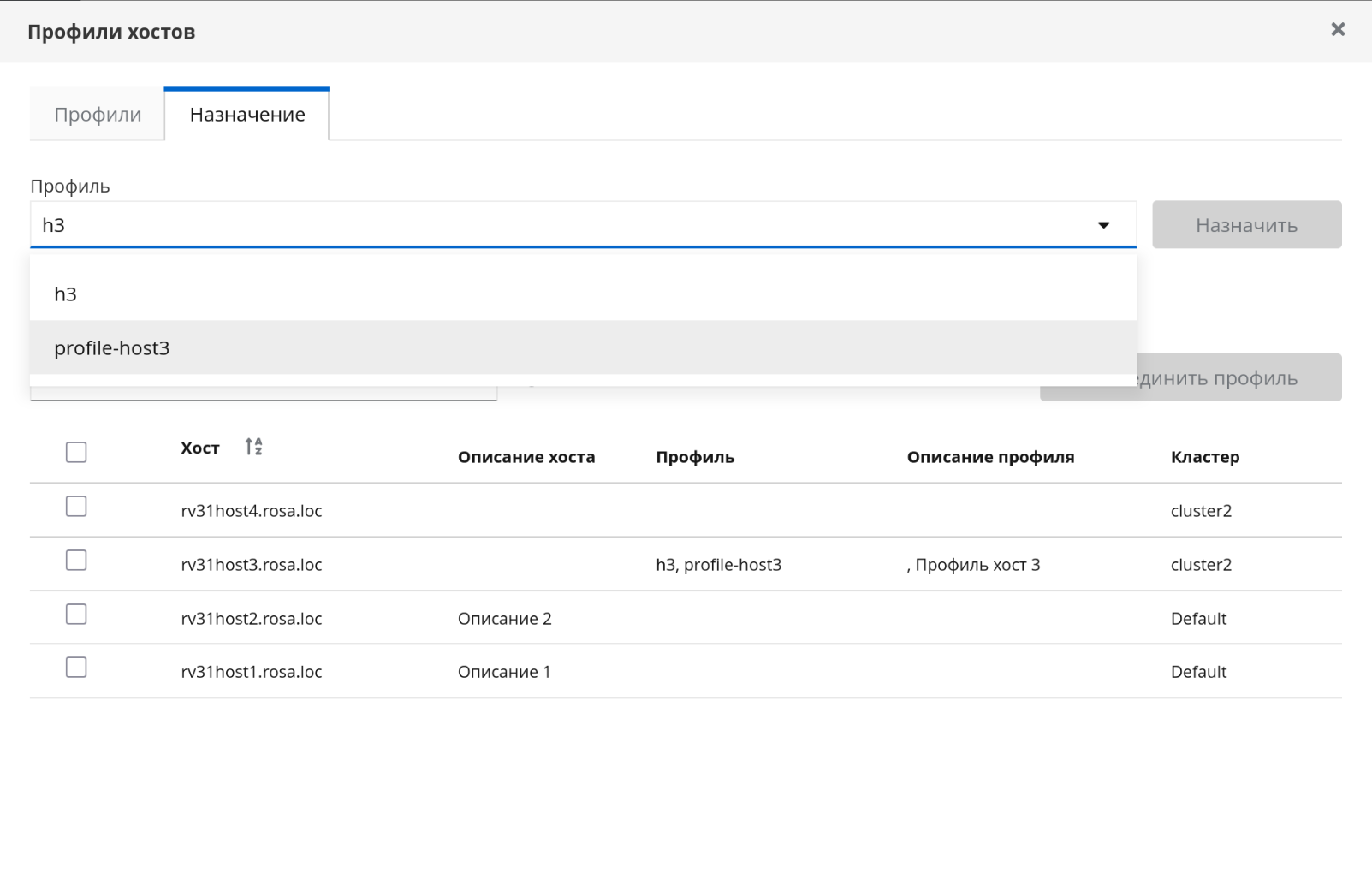Click the rv31host1.rosa.loc host name
This screenshot has height=885, width=1372.
pyautogui.click(x=252, y=672)
